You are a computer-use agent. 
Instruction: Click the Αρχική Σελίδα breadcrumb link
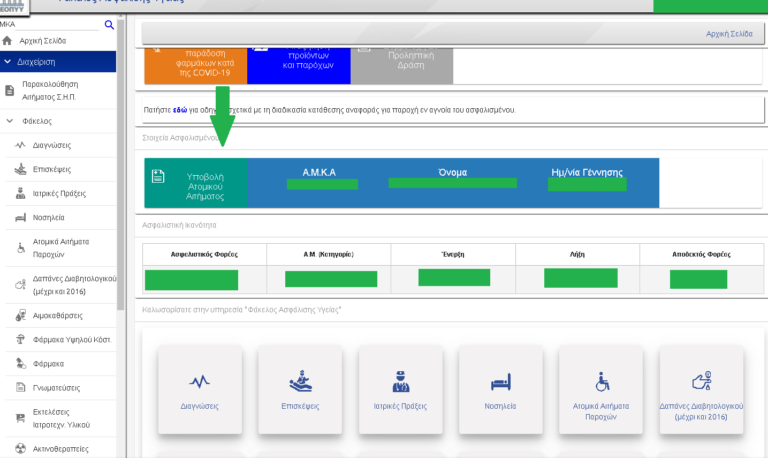[728, 34]
